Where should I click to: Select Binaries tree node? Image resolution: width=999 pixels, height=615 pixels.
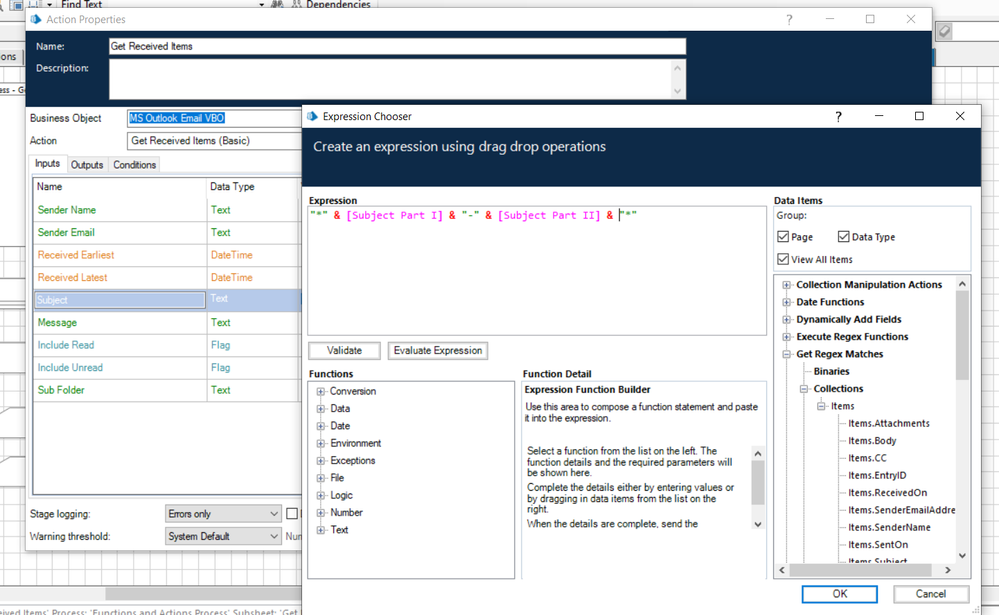831,372
